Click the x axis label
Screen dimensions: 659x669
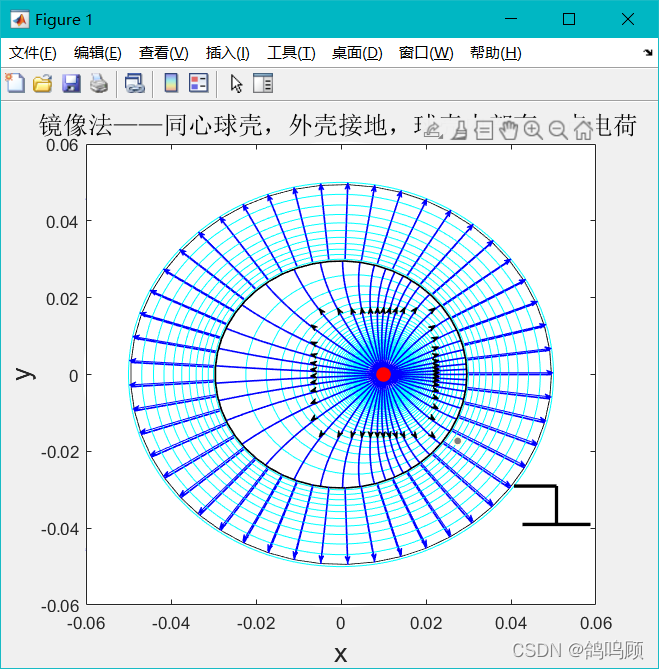click(x=340, y=654)
